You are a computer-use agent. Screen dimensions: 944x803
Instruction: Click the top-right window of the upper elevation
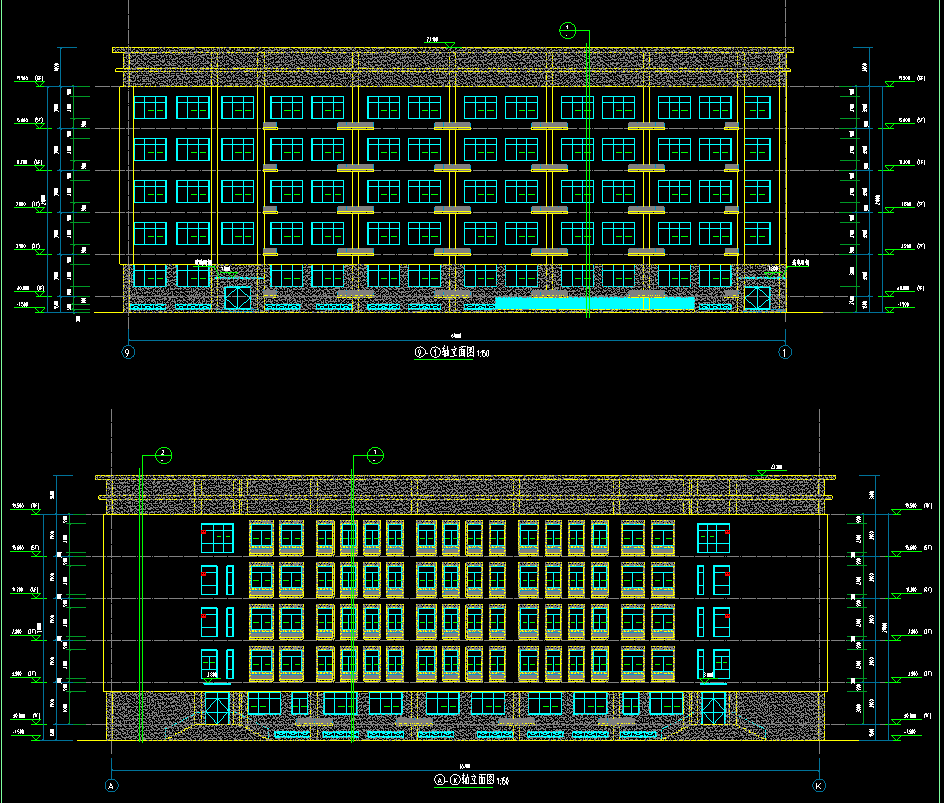coord(757,107)
